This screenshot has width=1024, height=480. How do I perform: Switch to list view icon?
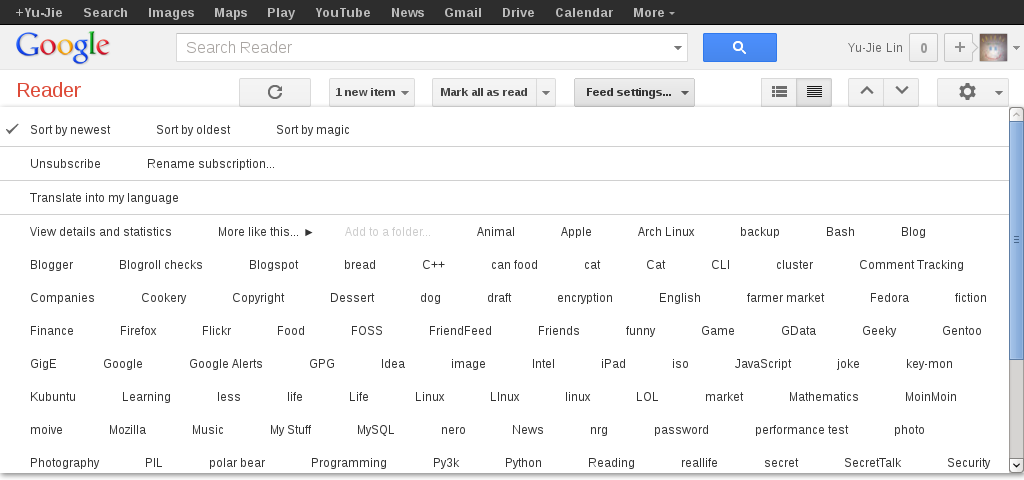coord(779,92)
